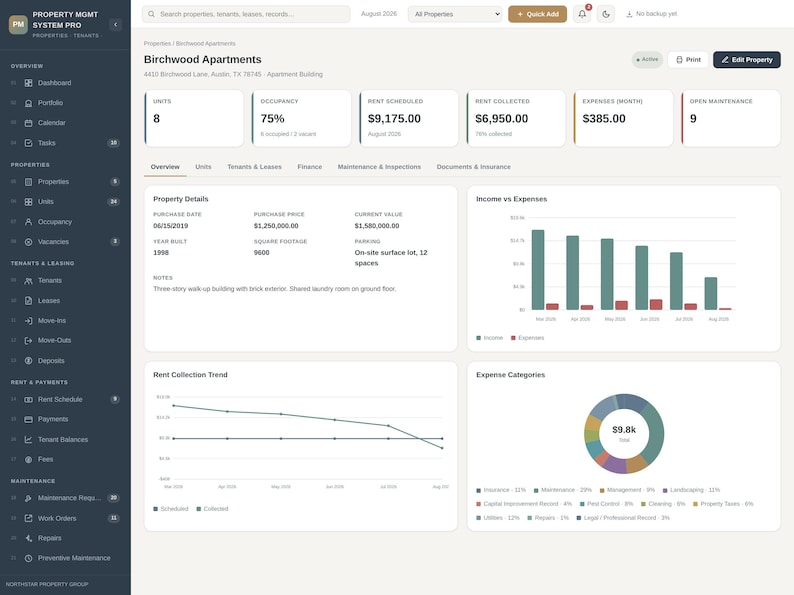Viewport: 794px width, 595px height.
Task: Toggle Insurance category in donut legend
Action: 501,490
